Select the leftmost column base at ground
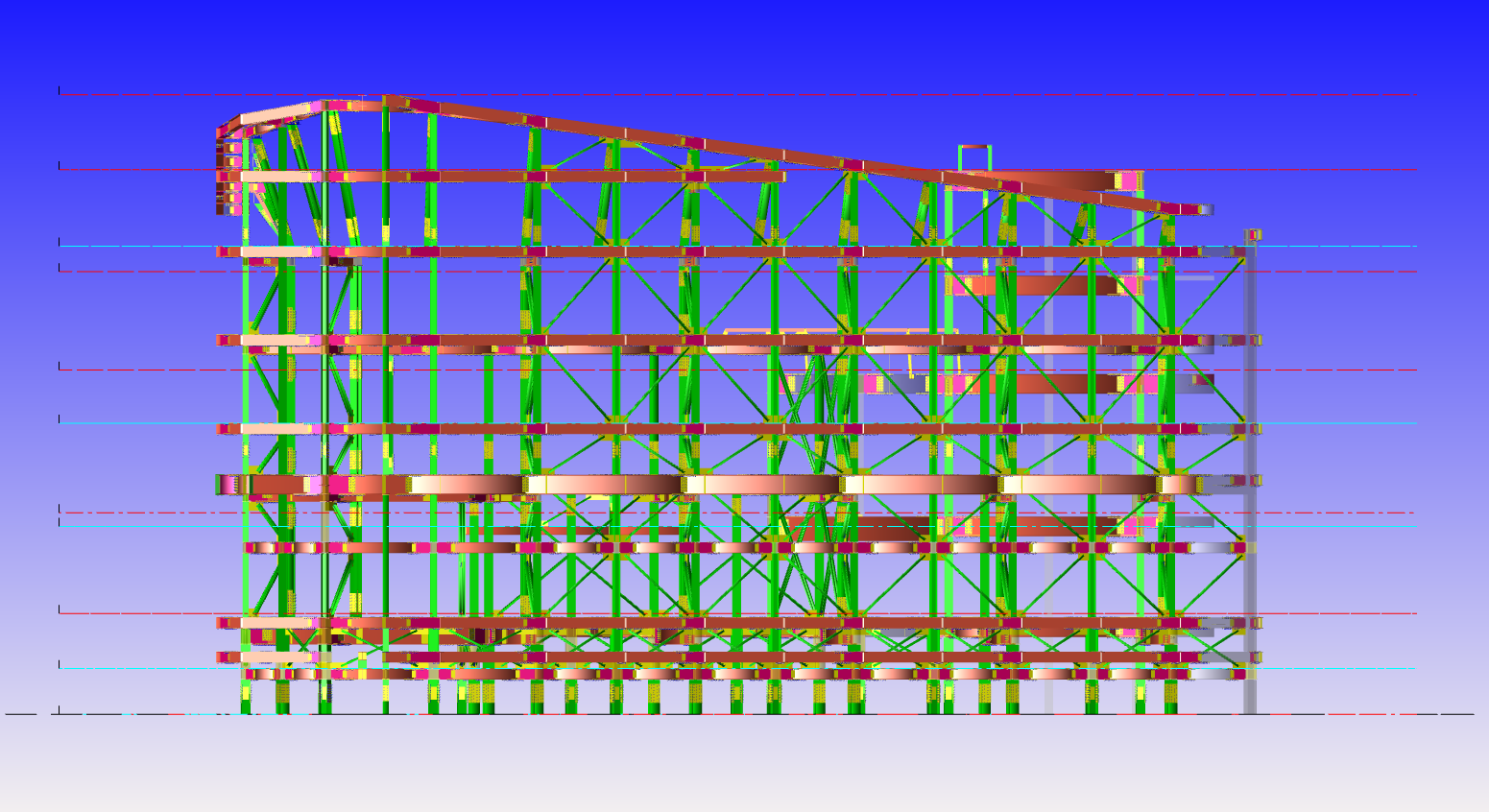 pyautogui.click(x=246, y=698)
